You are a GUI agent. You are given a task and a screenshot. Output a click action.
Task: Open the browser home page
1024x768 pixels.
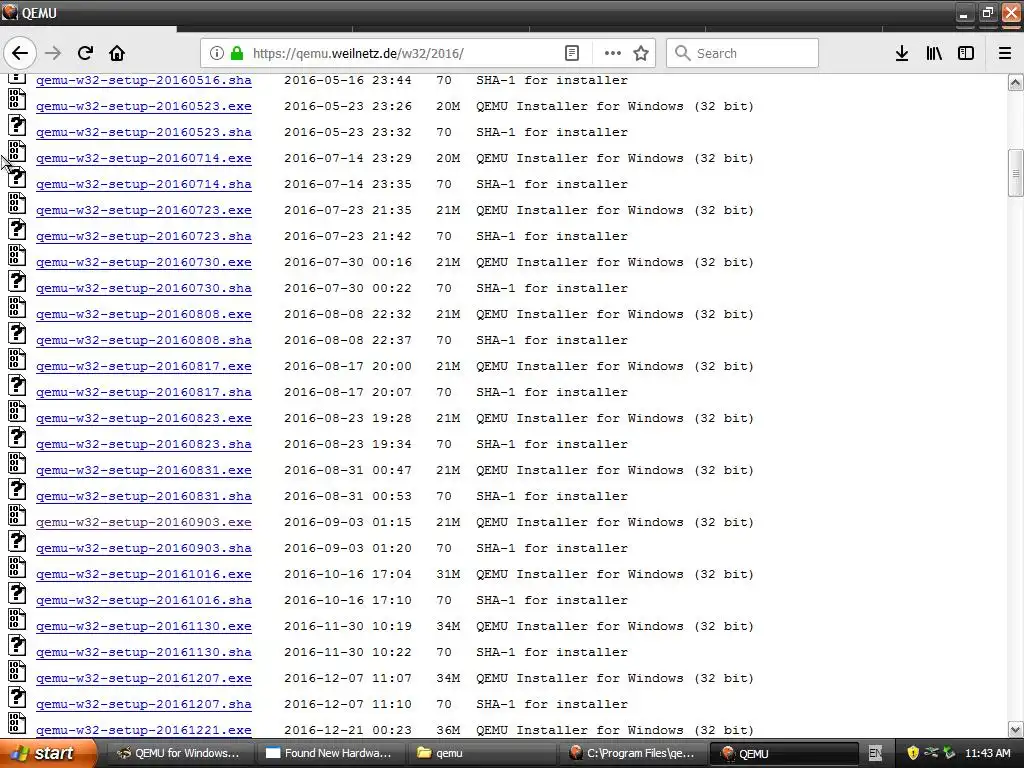(117, 54)
